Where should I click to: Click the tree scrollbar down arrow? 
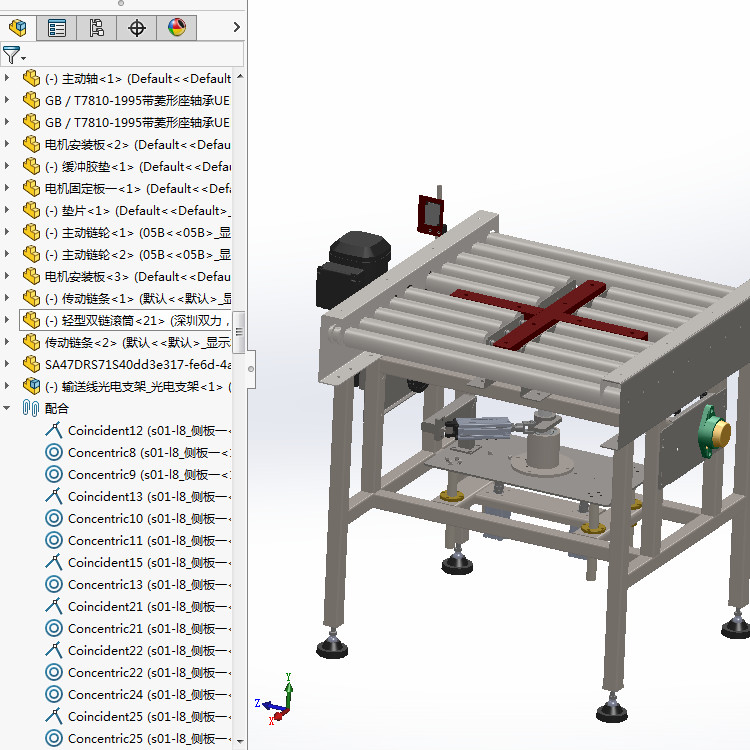click(240, 741)
